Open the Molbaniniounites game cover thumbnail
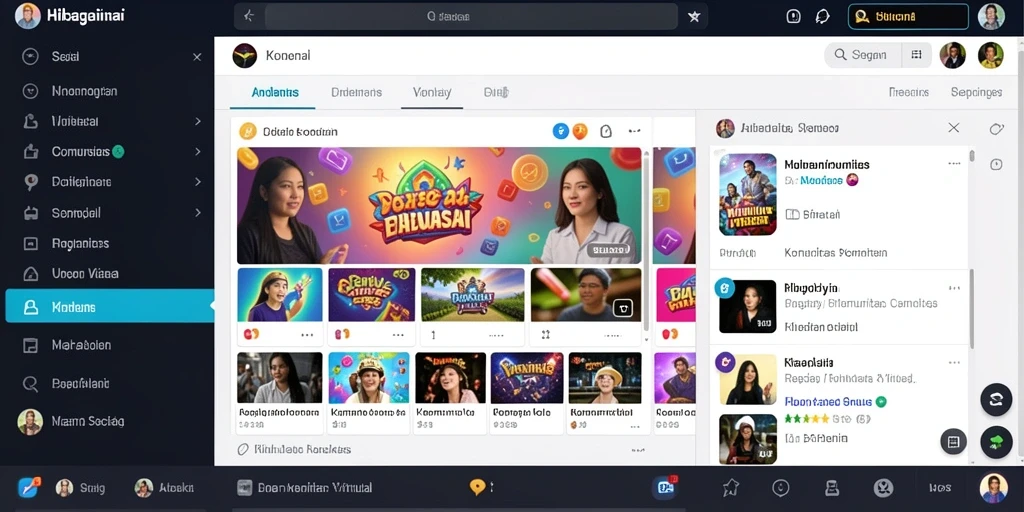Screen dimensions: 1024x512 [748, 194]
